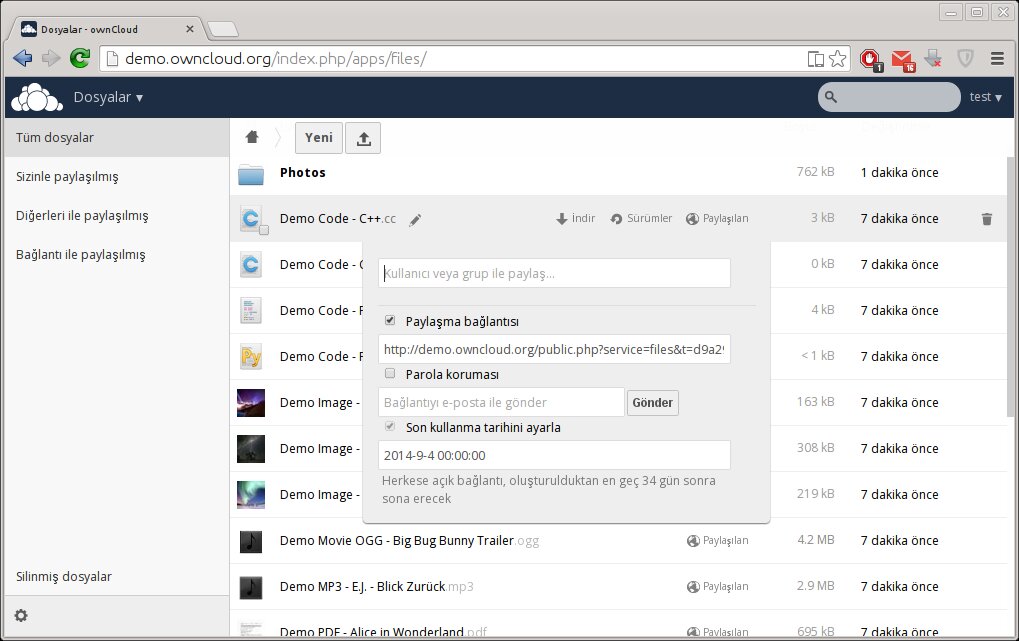
Task: Open Sürümler for Demo Code - C++.cc
Action: click(x=641, y=219)
